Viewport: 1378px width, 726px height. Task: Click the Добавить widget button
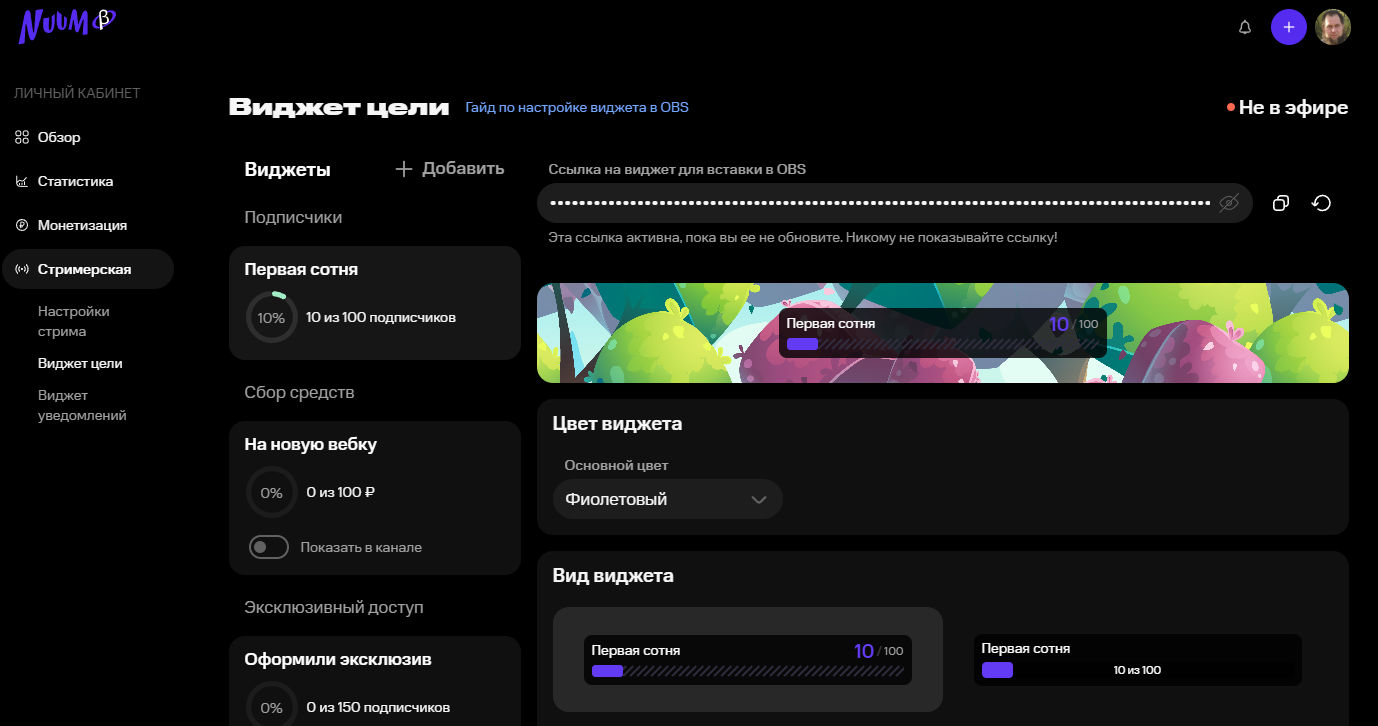pos(449,169)
